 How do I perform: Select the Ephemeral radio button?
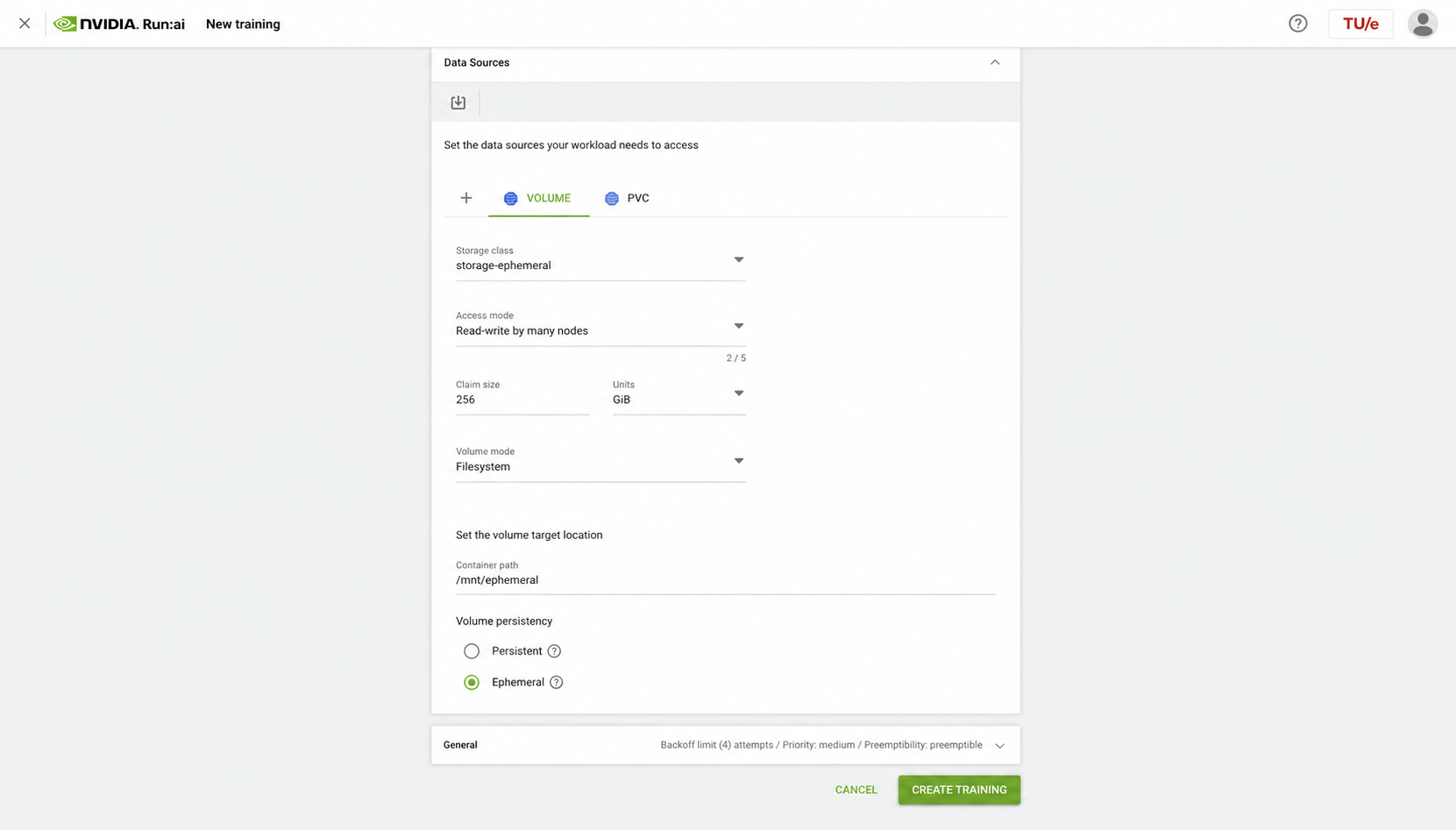(472, 682)
